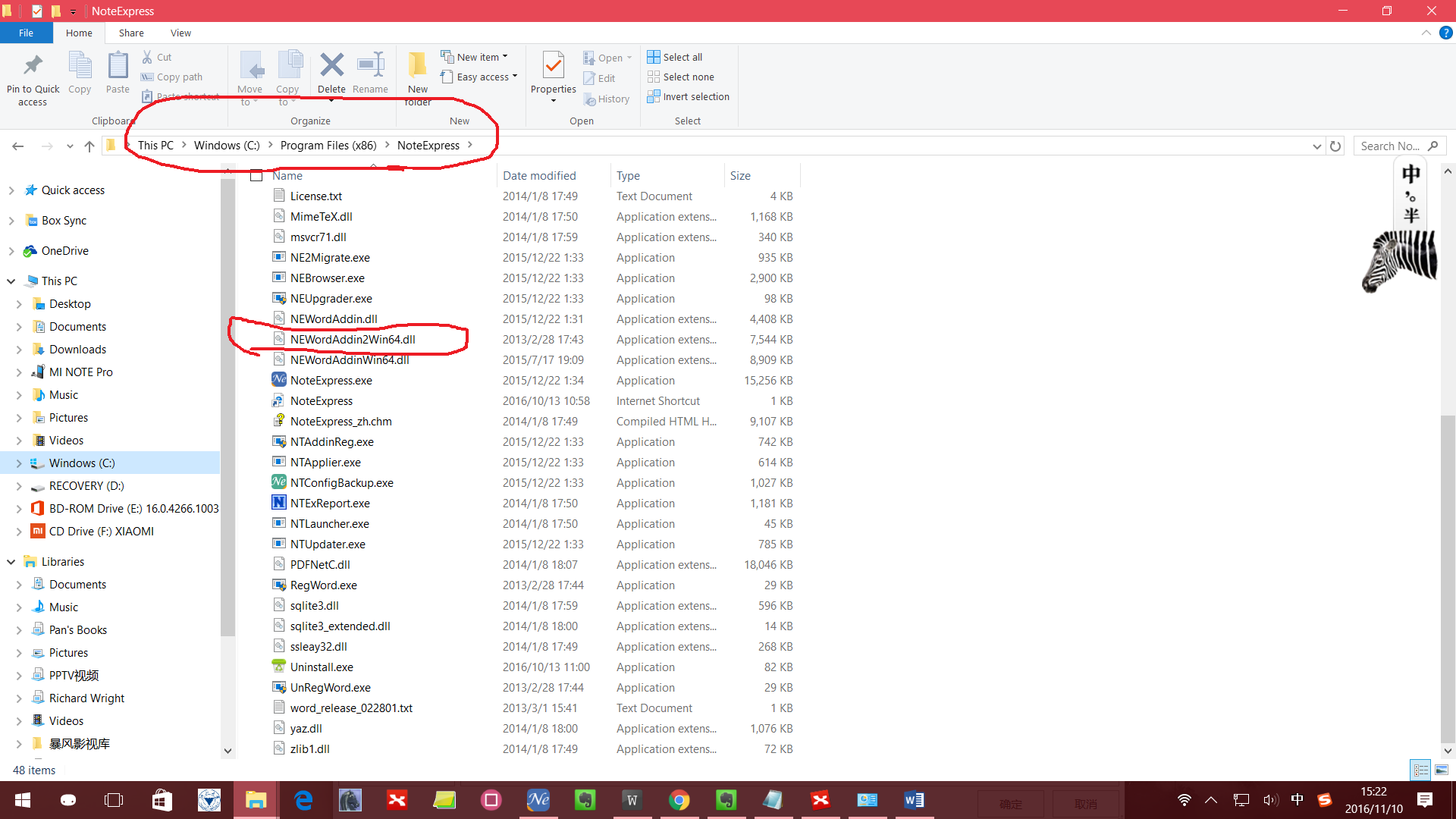The image size is (1456, 819).
Task: Click Select all
Action: (x=675, y=57)
